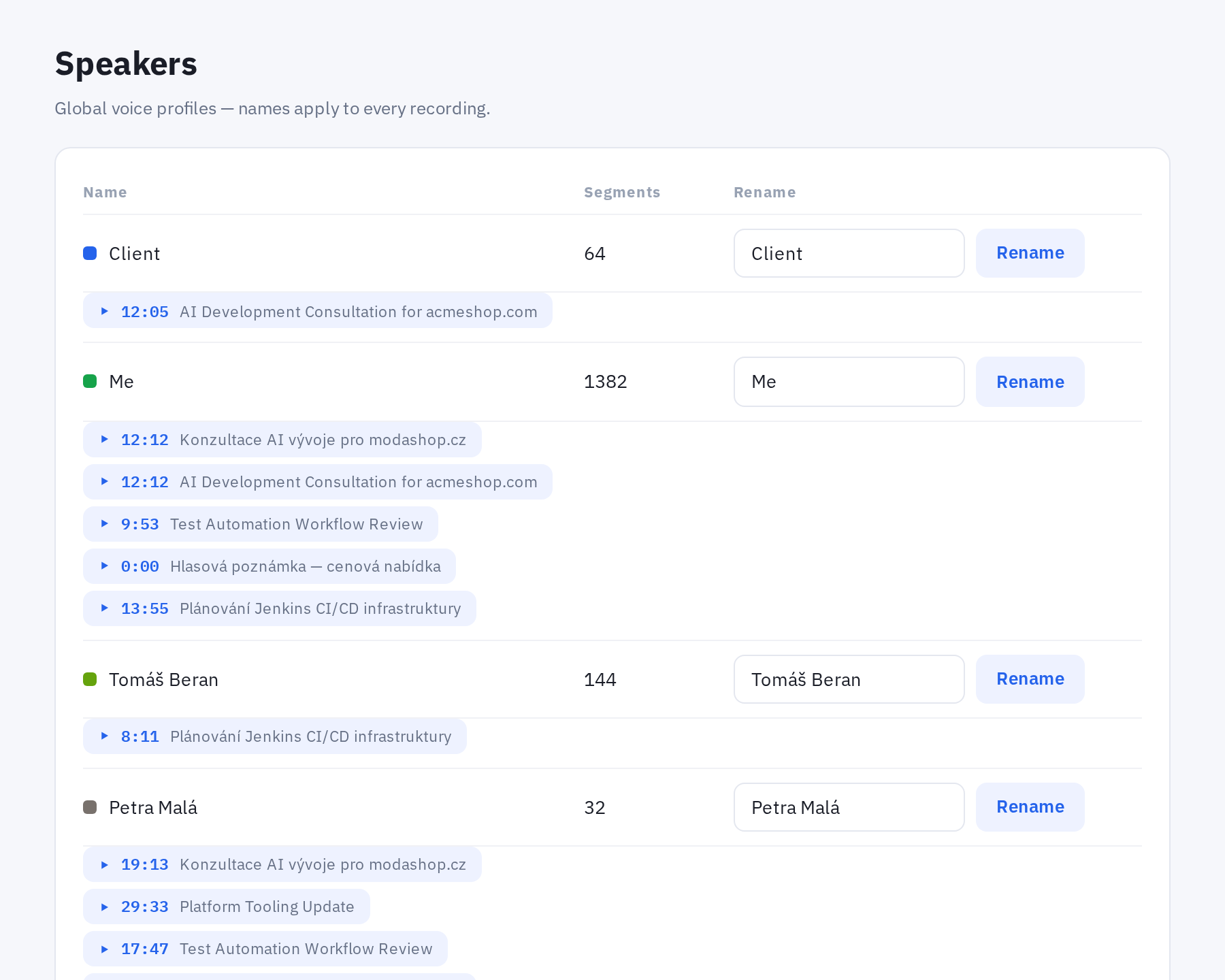Click the Rename button for Me

1030,381
